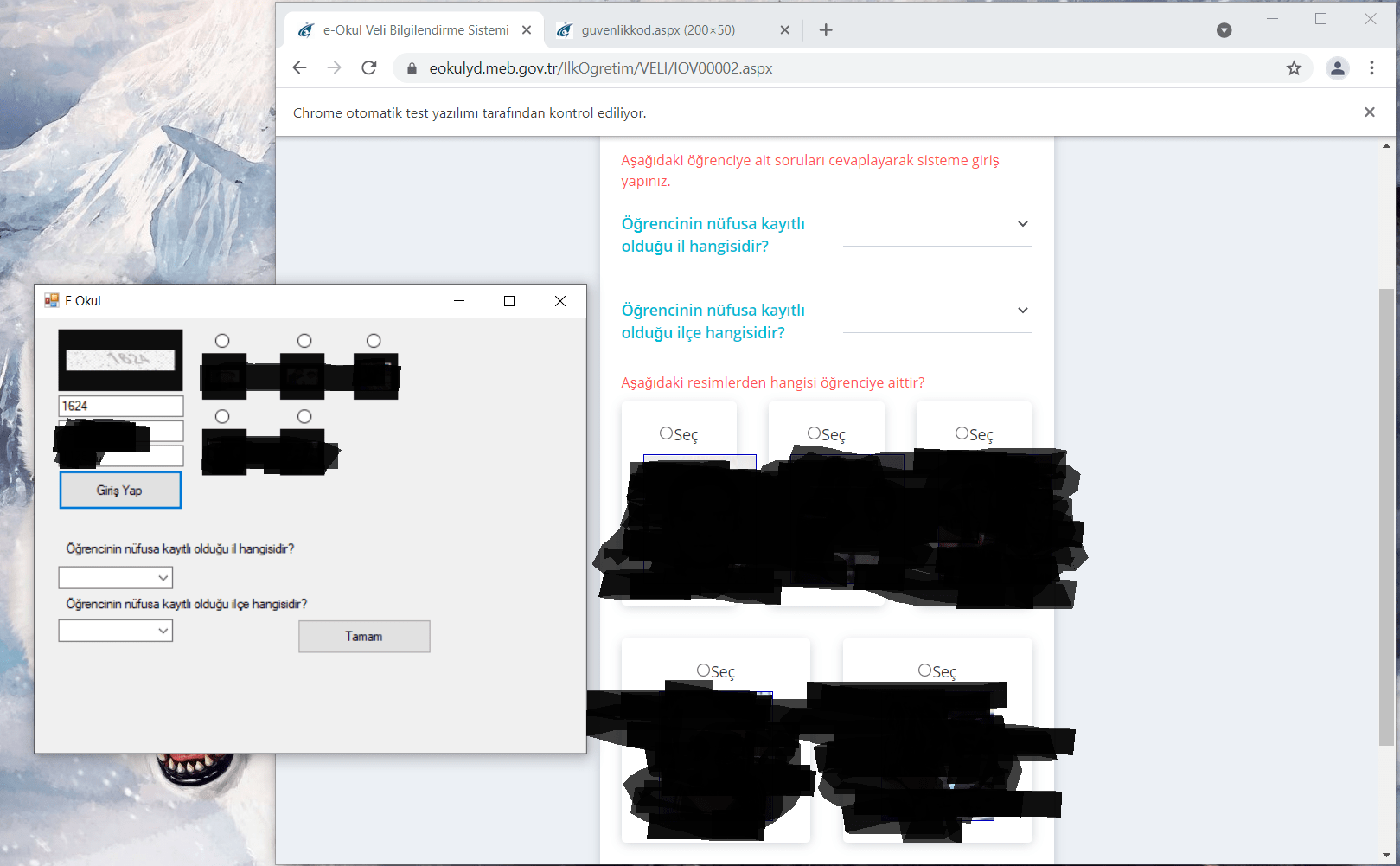This screenshot has height=866, width=1400.
Task: Open the ilçe combo box in E Okul window
Action: click(116, 631)
